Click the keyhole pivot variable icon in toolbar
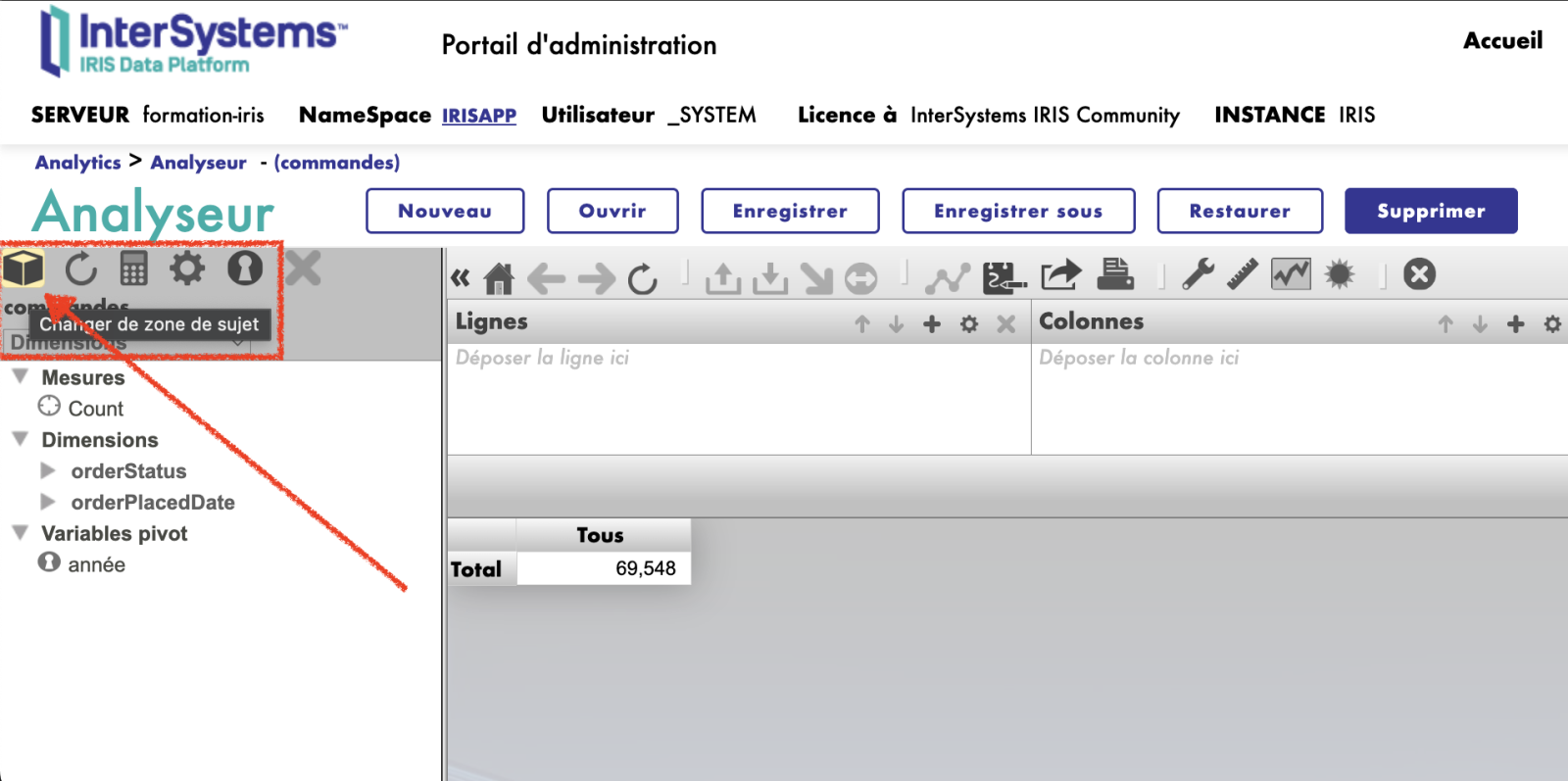The height and width of the screenshot is (781, 1568). click(244, 268)
